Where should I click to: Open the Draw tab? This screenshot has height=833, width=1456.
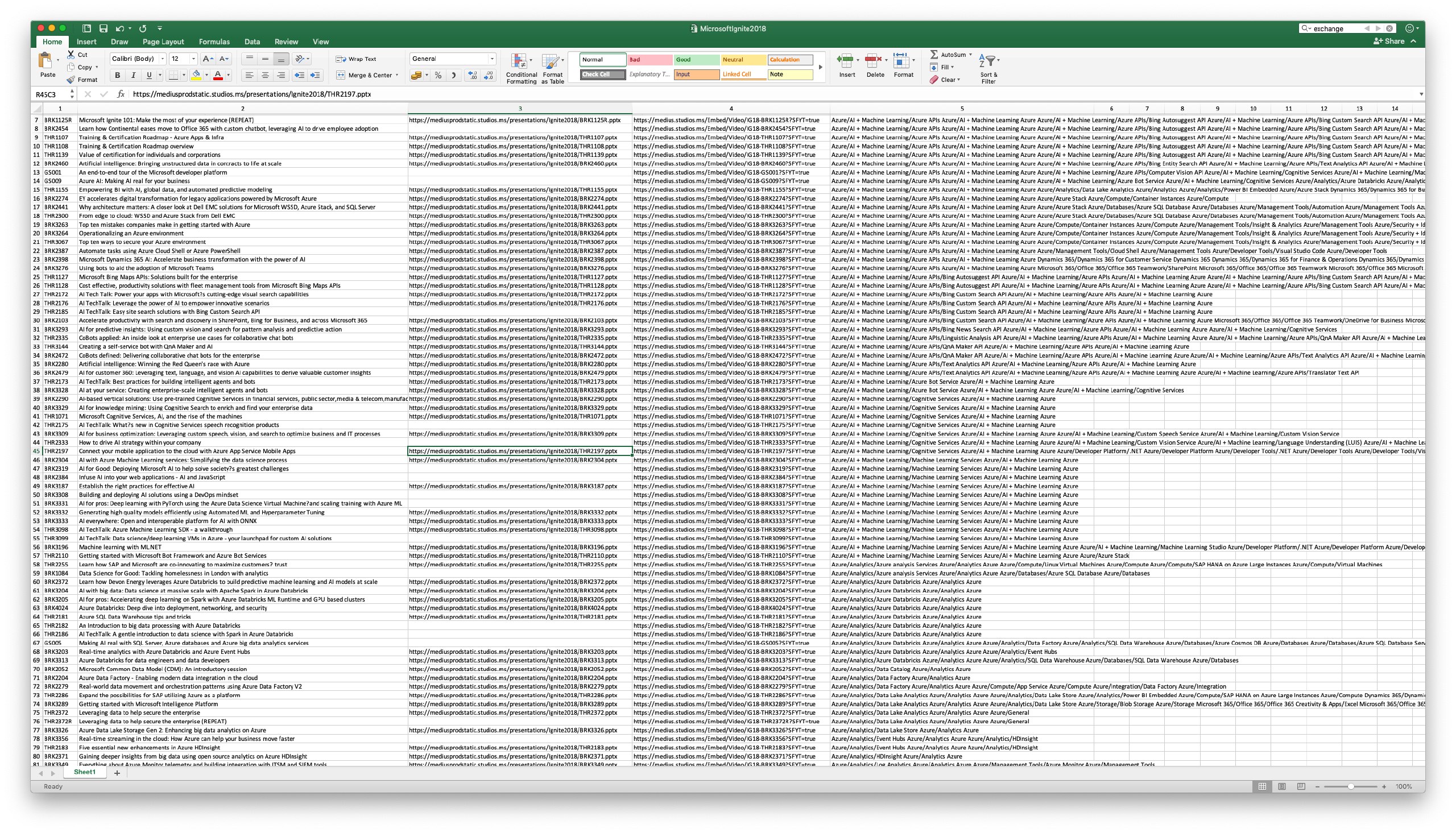click(x=119, y=41)
